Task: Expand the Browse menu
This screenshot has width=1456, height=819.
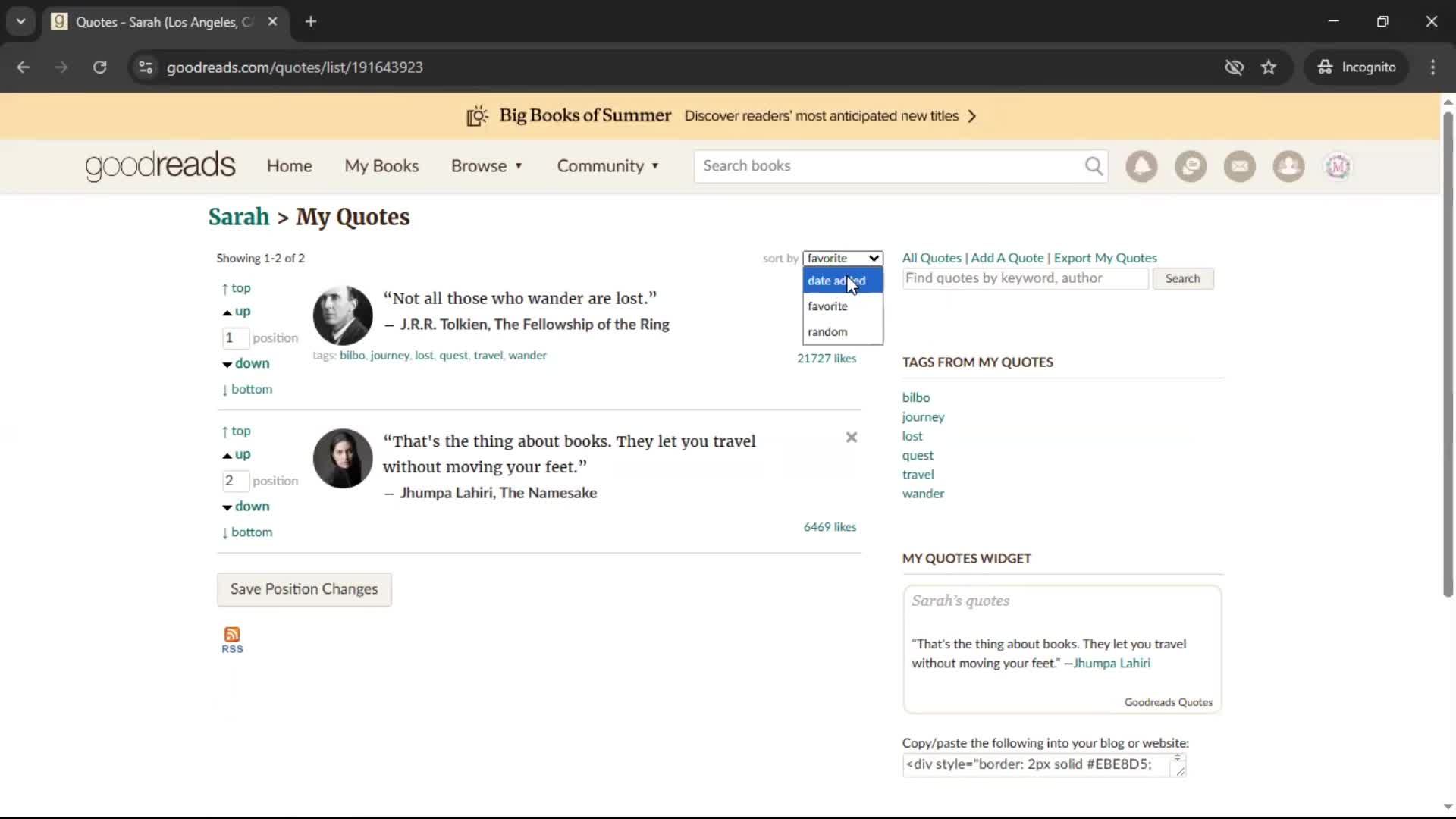Action: [x=487, y=166]
